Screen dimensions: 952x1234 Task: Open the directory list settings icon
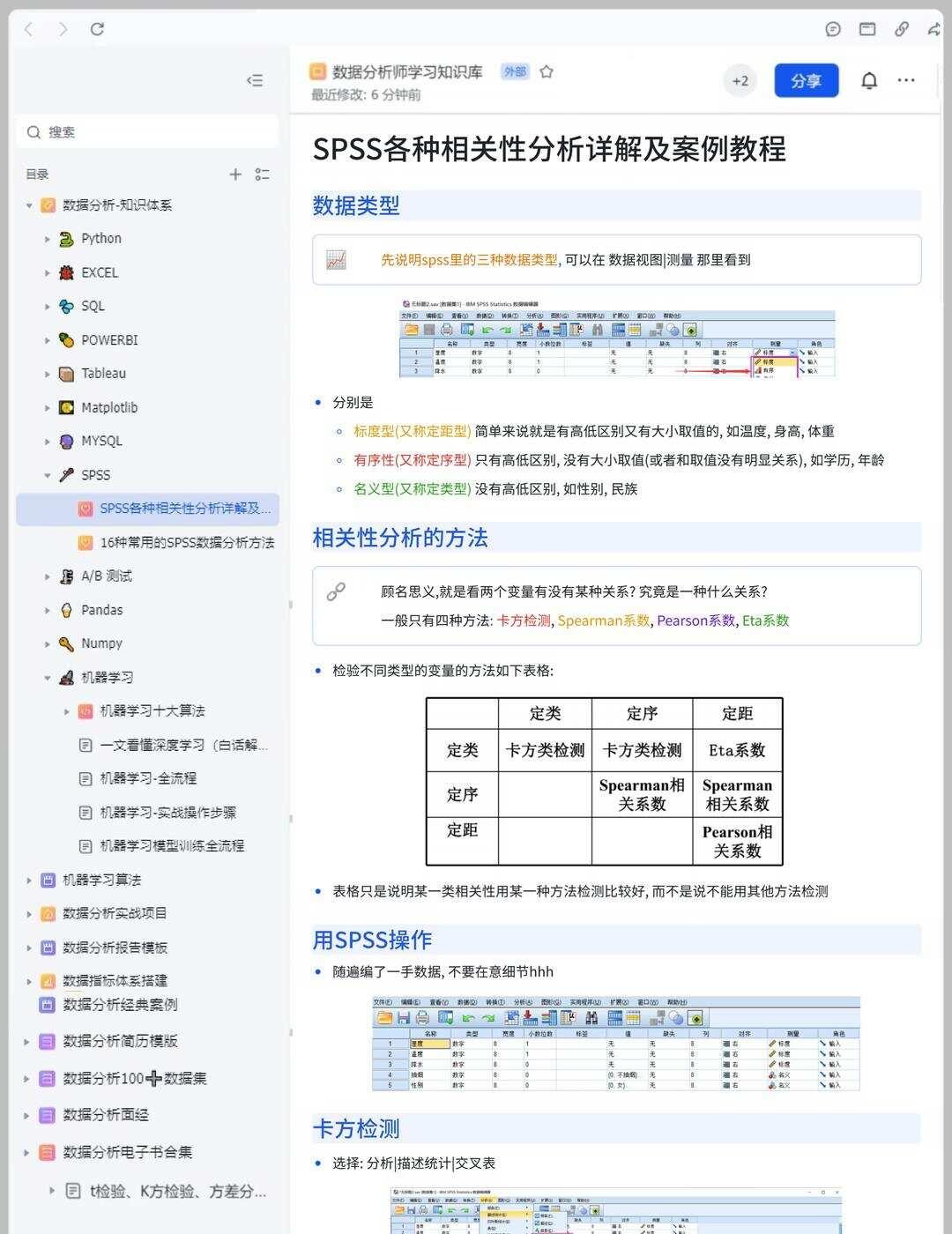262,175
